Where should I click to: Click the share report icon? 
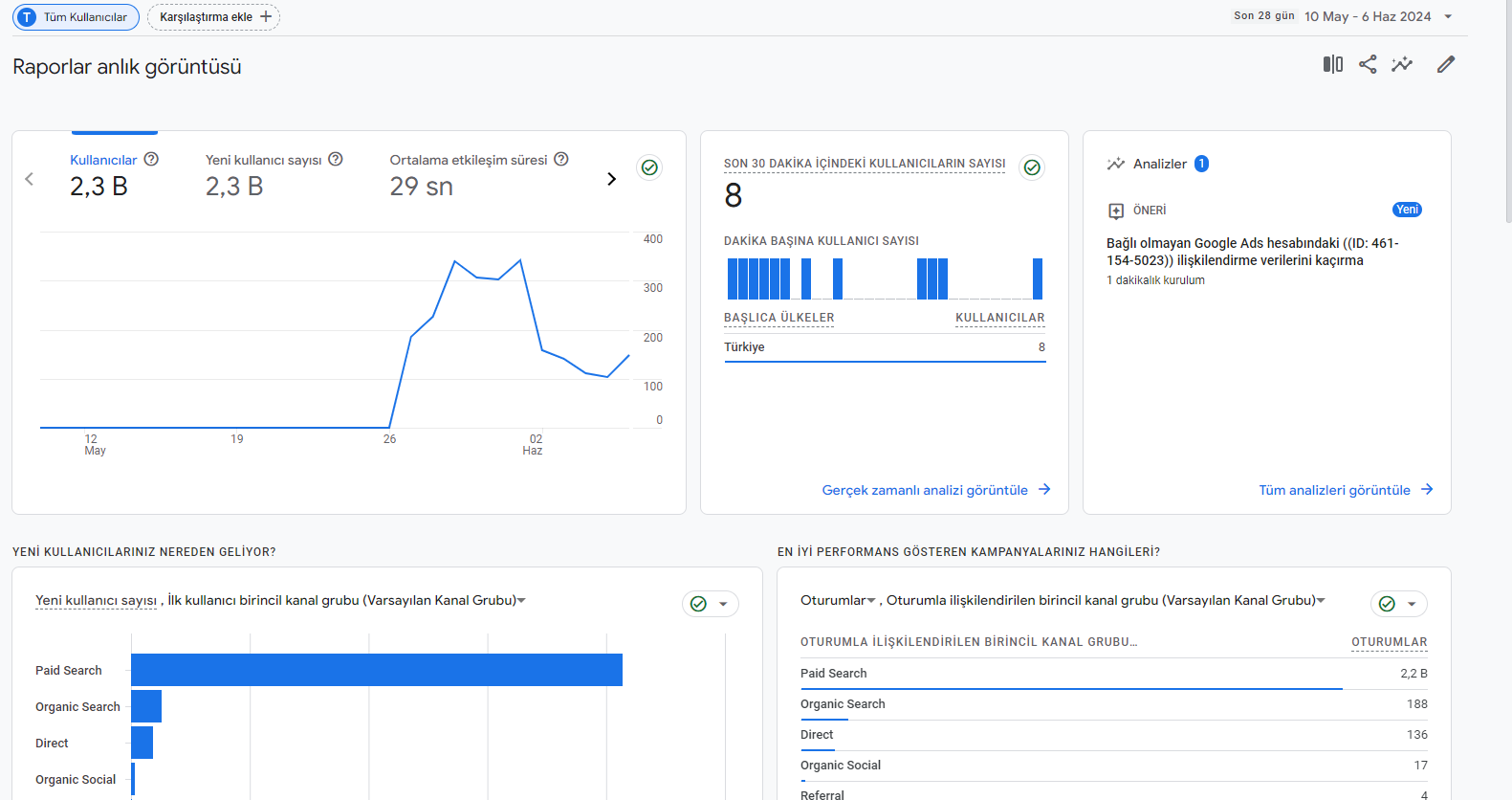point(1368,64)
